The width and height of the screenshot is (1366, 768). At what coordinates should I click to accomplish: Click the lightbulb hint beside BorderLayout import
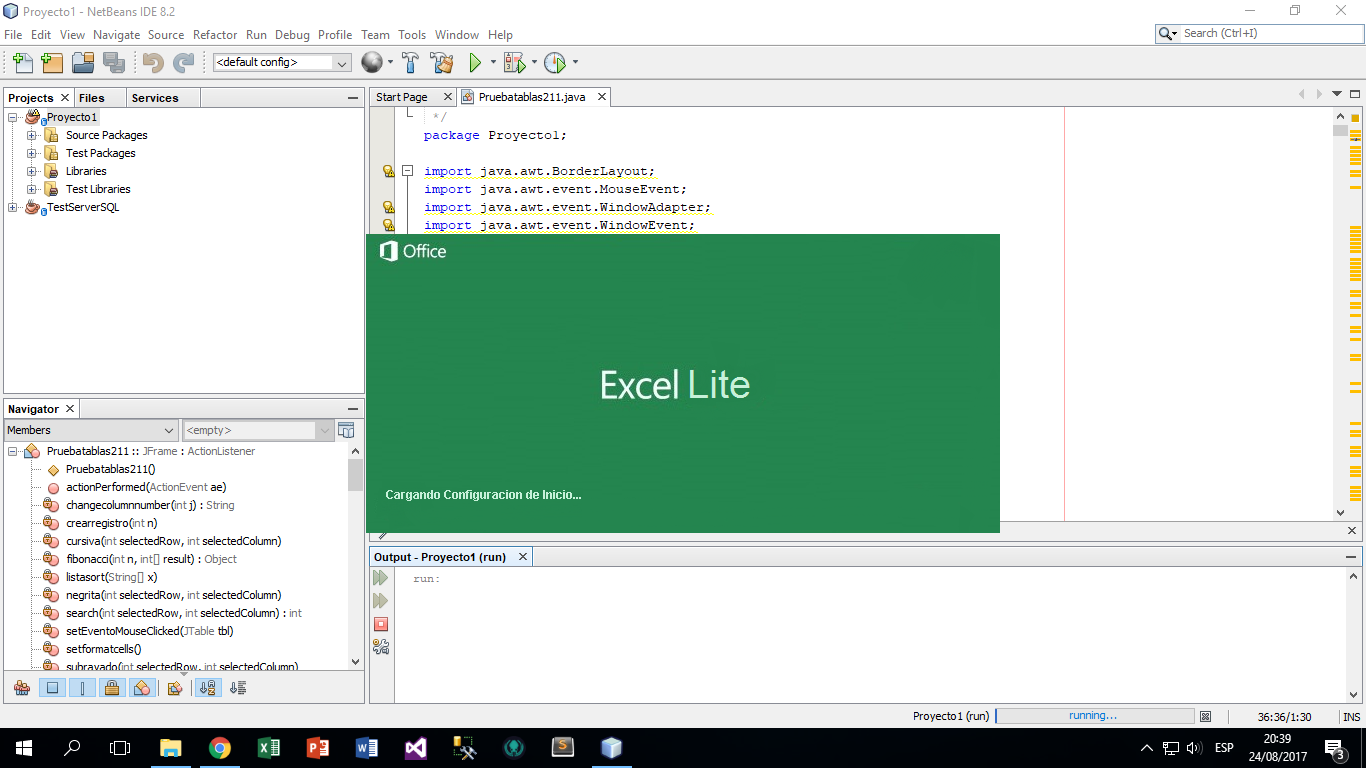tap(389, 171)
